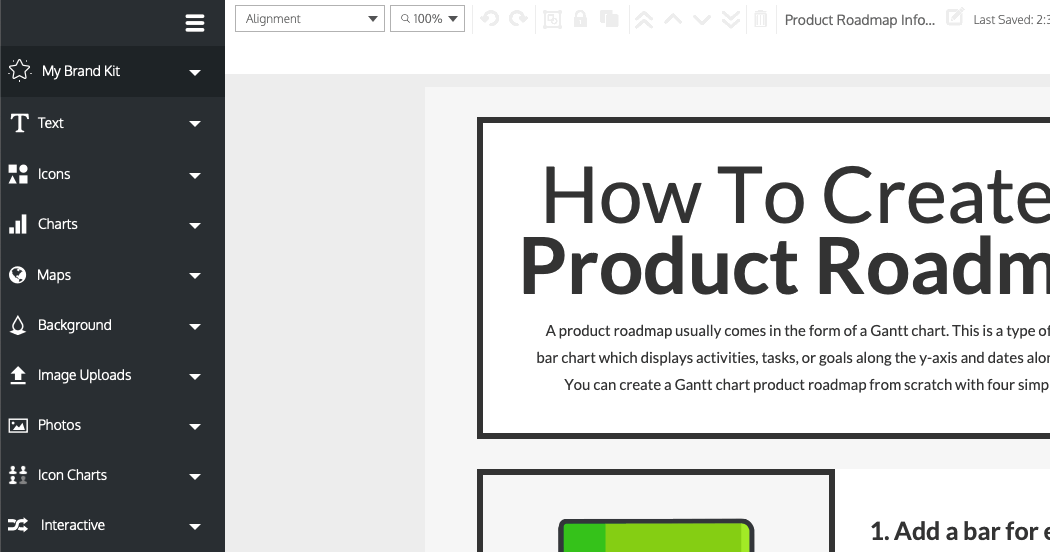Expand the Background section arrow

coord(195,327)
